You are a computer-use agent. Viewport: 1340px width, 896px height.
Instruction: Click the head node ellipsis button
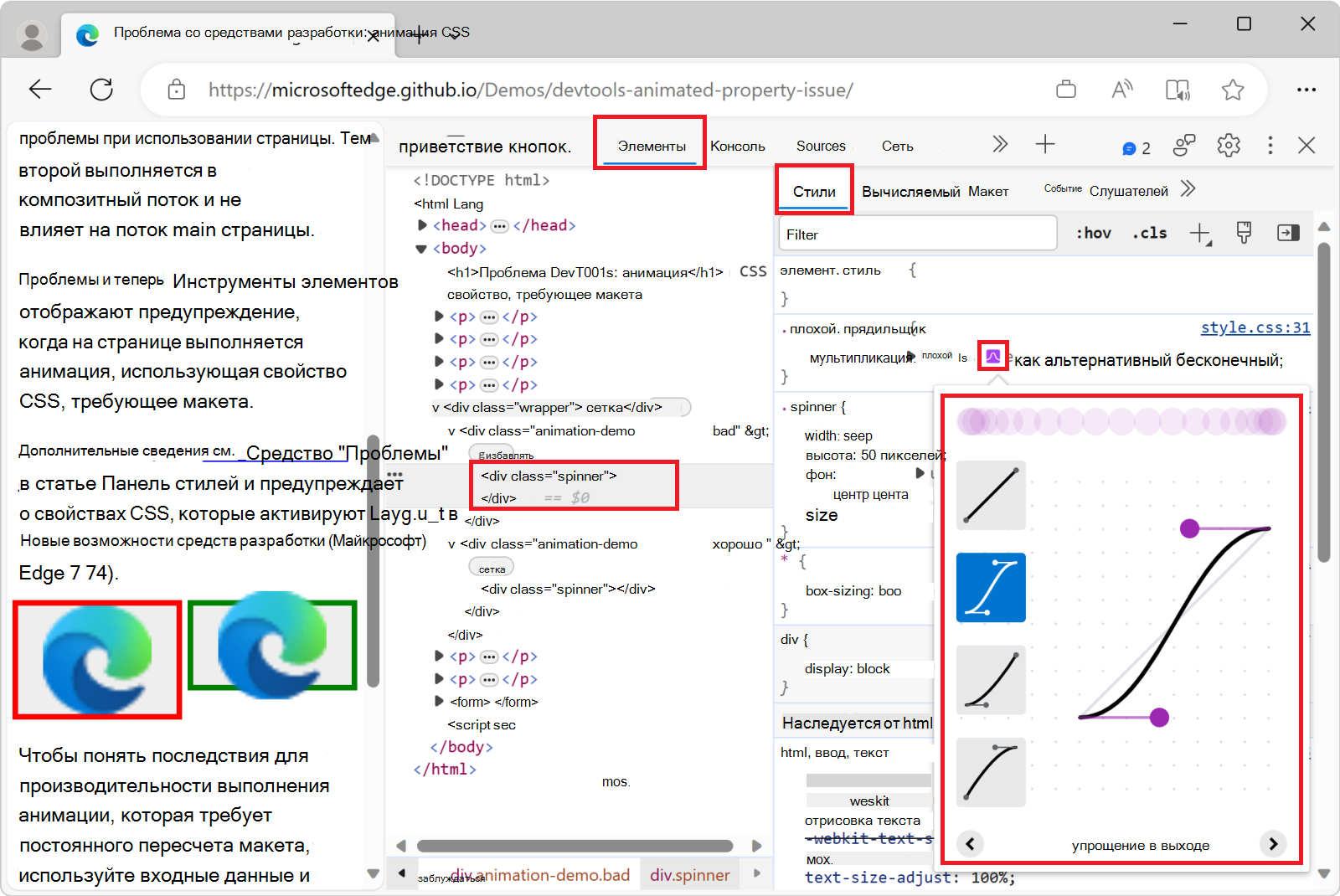click(x=499, y=226)
